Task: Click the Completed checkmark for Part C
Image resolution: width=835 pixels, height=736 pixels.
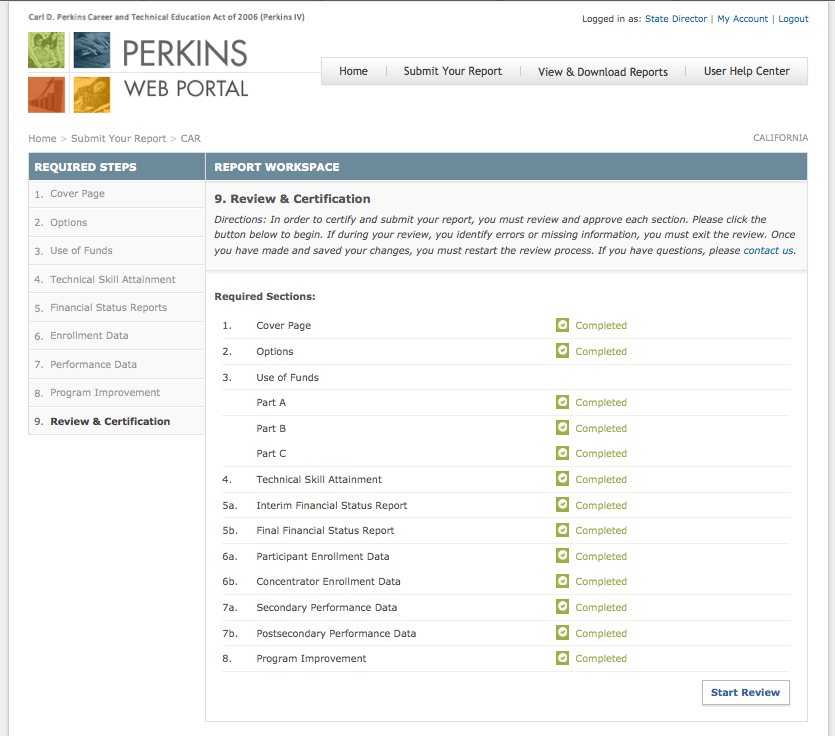Action: [x=562, y=453]
